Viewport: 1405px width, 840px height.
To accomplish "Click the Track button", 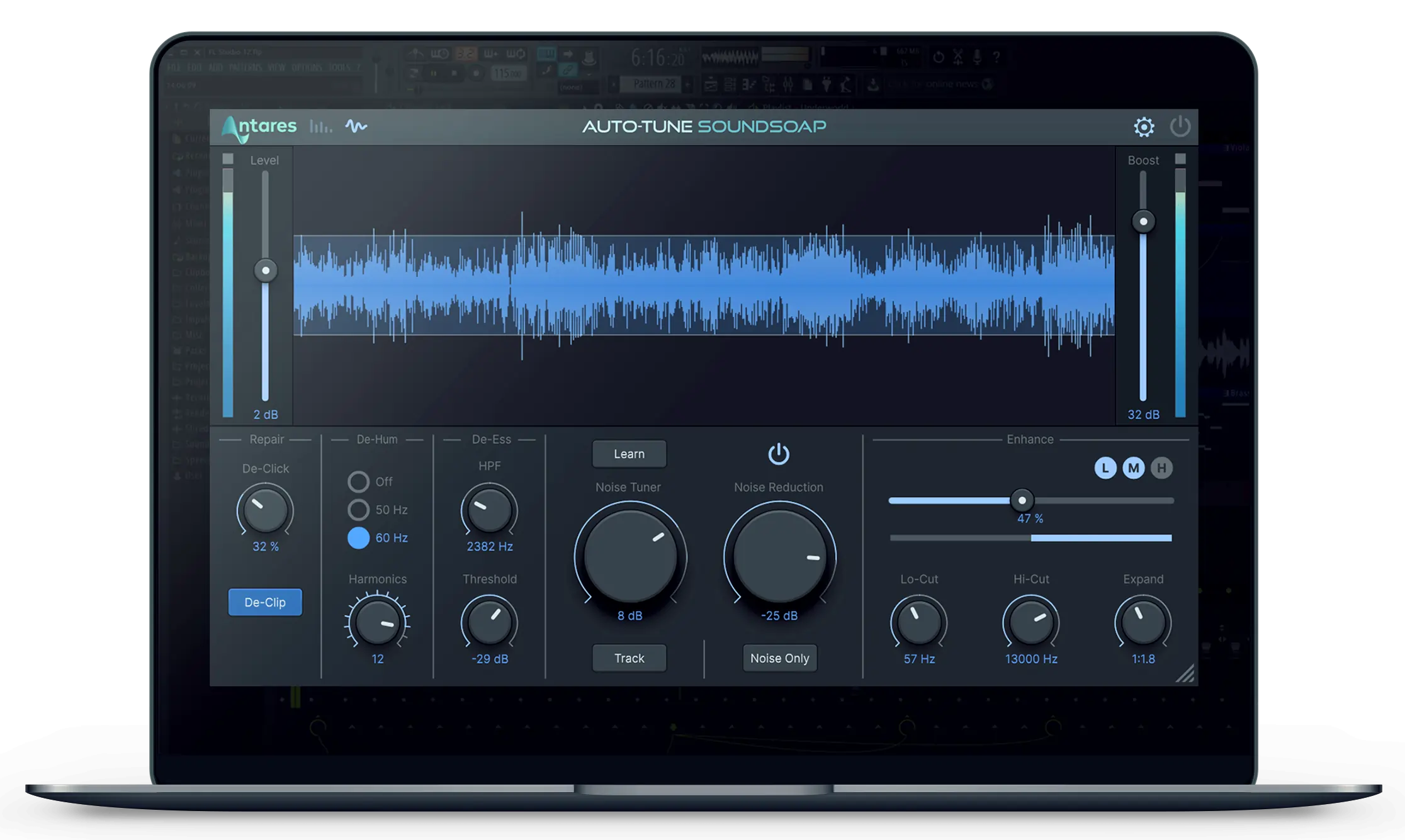I will tap(629, 658).
